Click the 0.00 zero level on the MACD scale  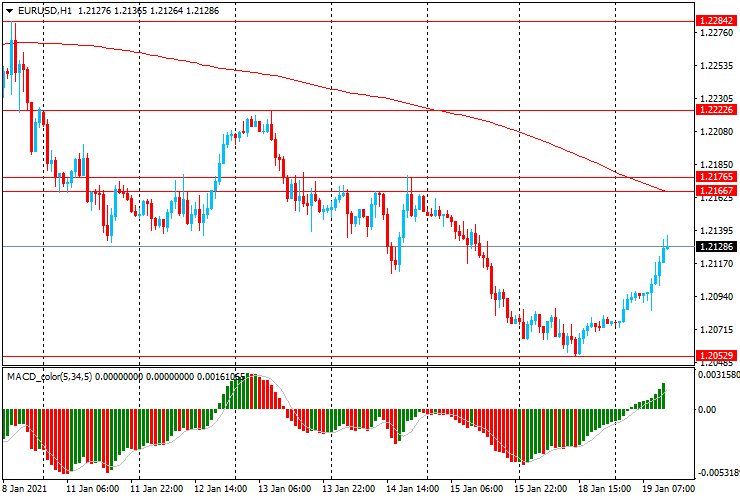pyautogui.click(x=707, y=409)
